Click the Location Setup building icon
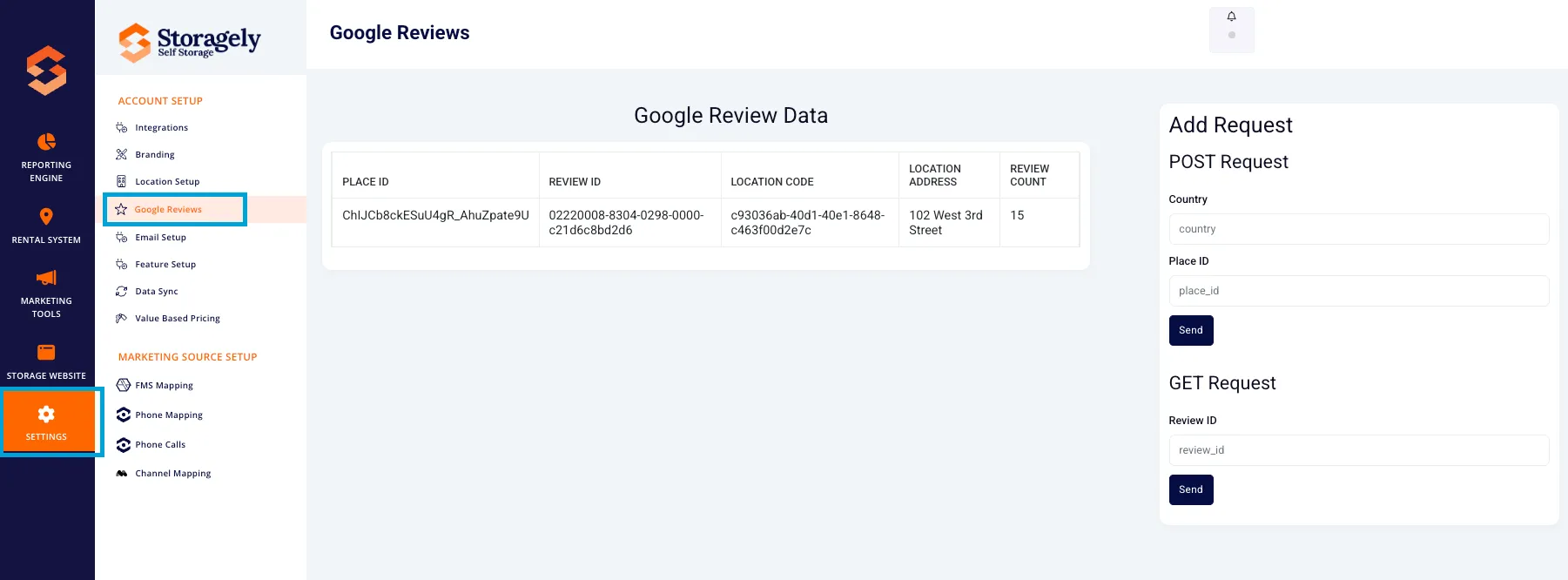This screenshot has width=1568, height=580. click(122, 182)
